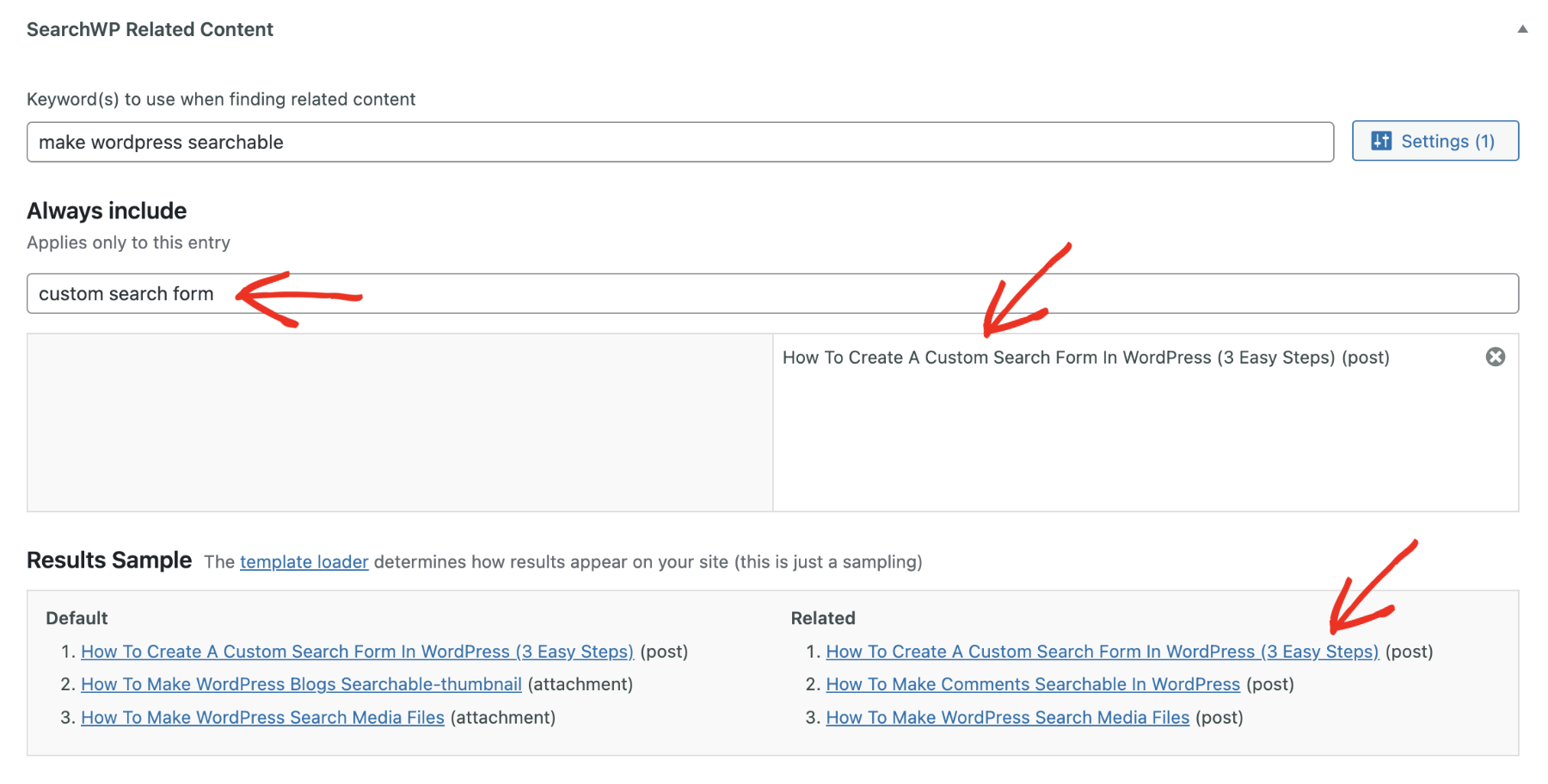Open the template loader link
This screenshot has width=1548, height=784.
coord(304,562)
